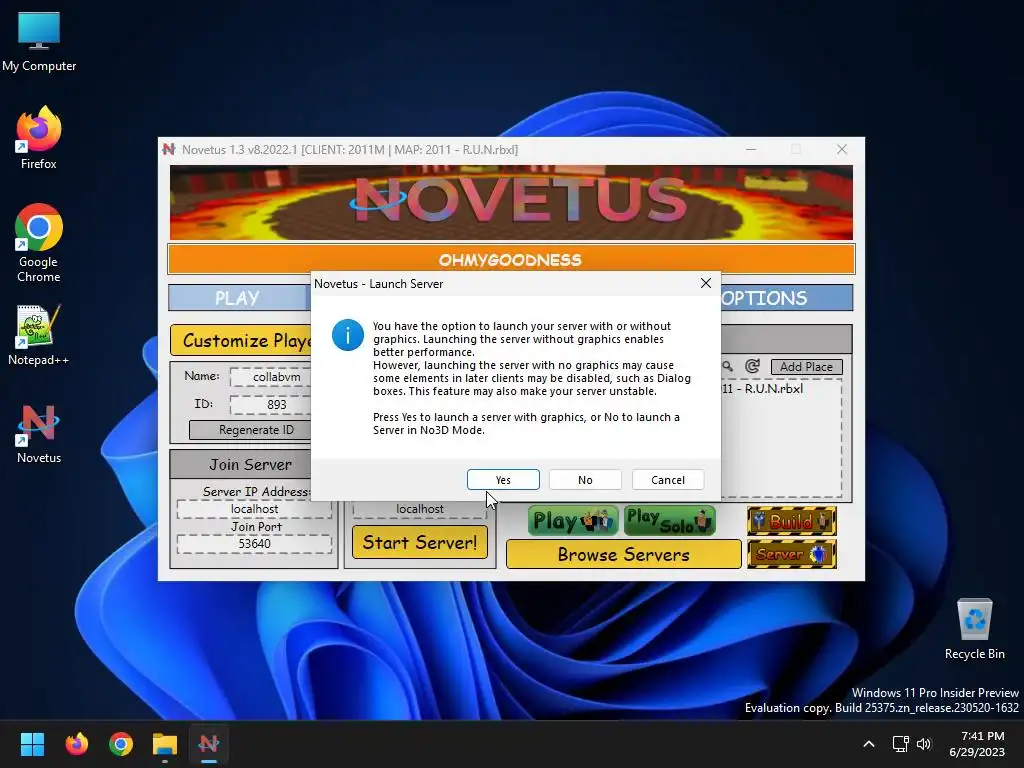Screen dimensions: 1024x768
Task: Show hidden system tray icons
Action: tap(869, 744)
